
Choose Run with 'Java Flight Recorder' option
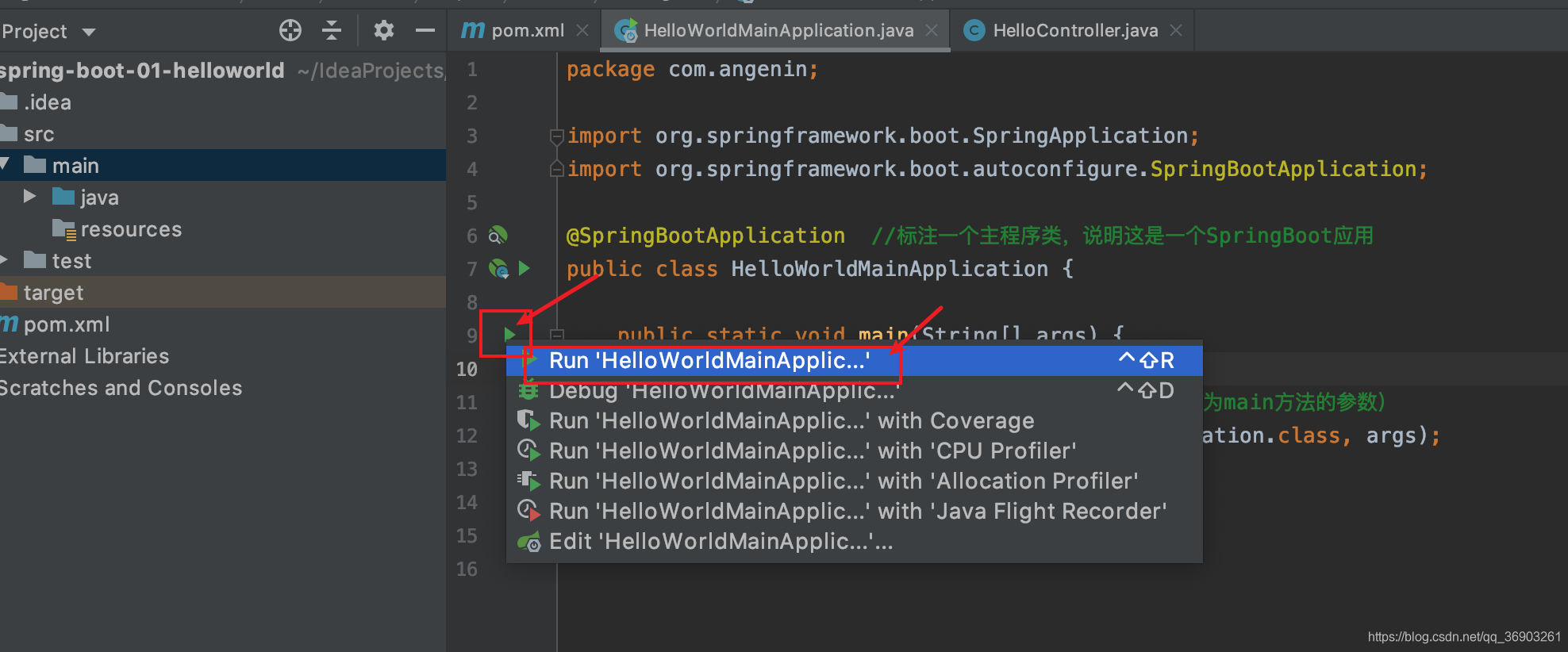[x=855, y=511]
